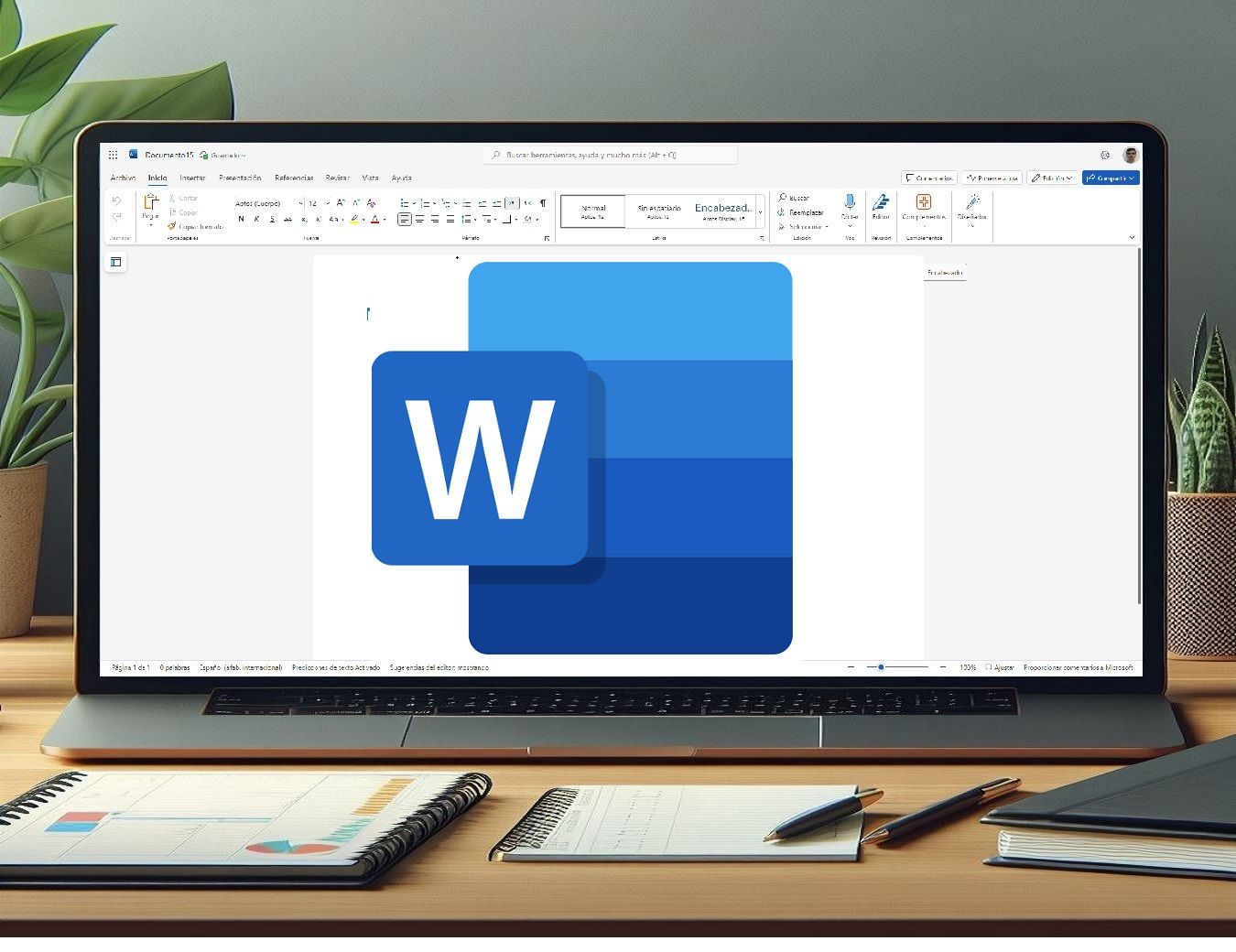
Task: Toggle superscript formatting
Action: pyautogui.click(x=319, y=220)
